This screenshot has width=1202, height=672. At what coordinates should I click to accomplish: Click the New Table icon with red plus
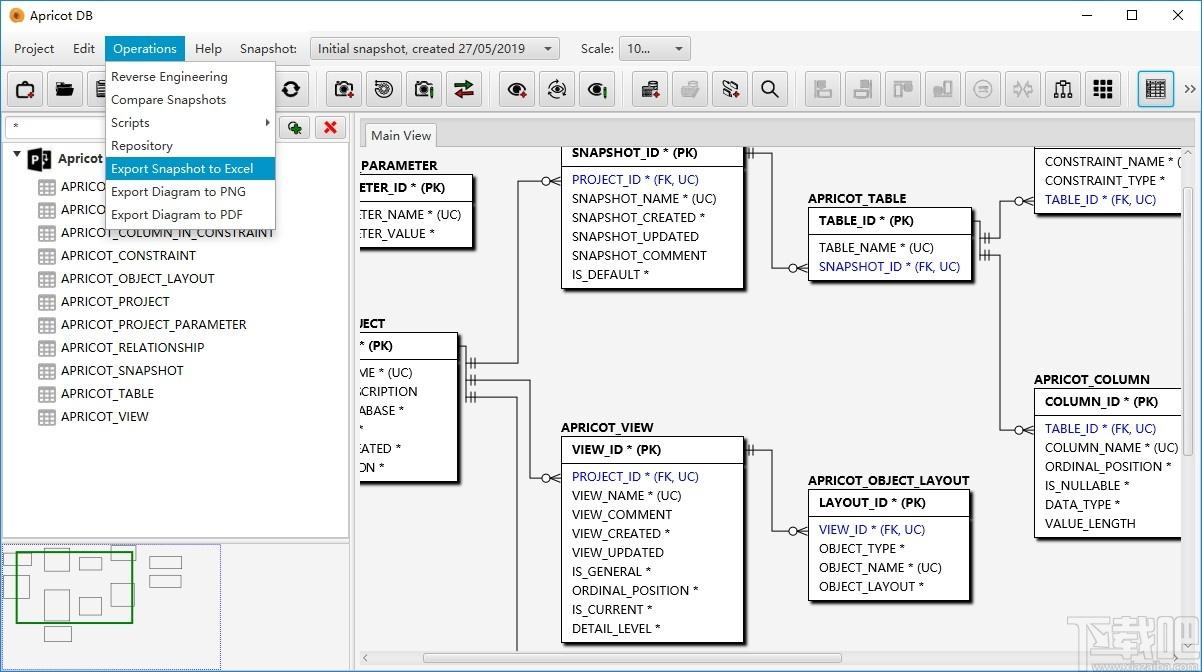(x=650, y=89)
